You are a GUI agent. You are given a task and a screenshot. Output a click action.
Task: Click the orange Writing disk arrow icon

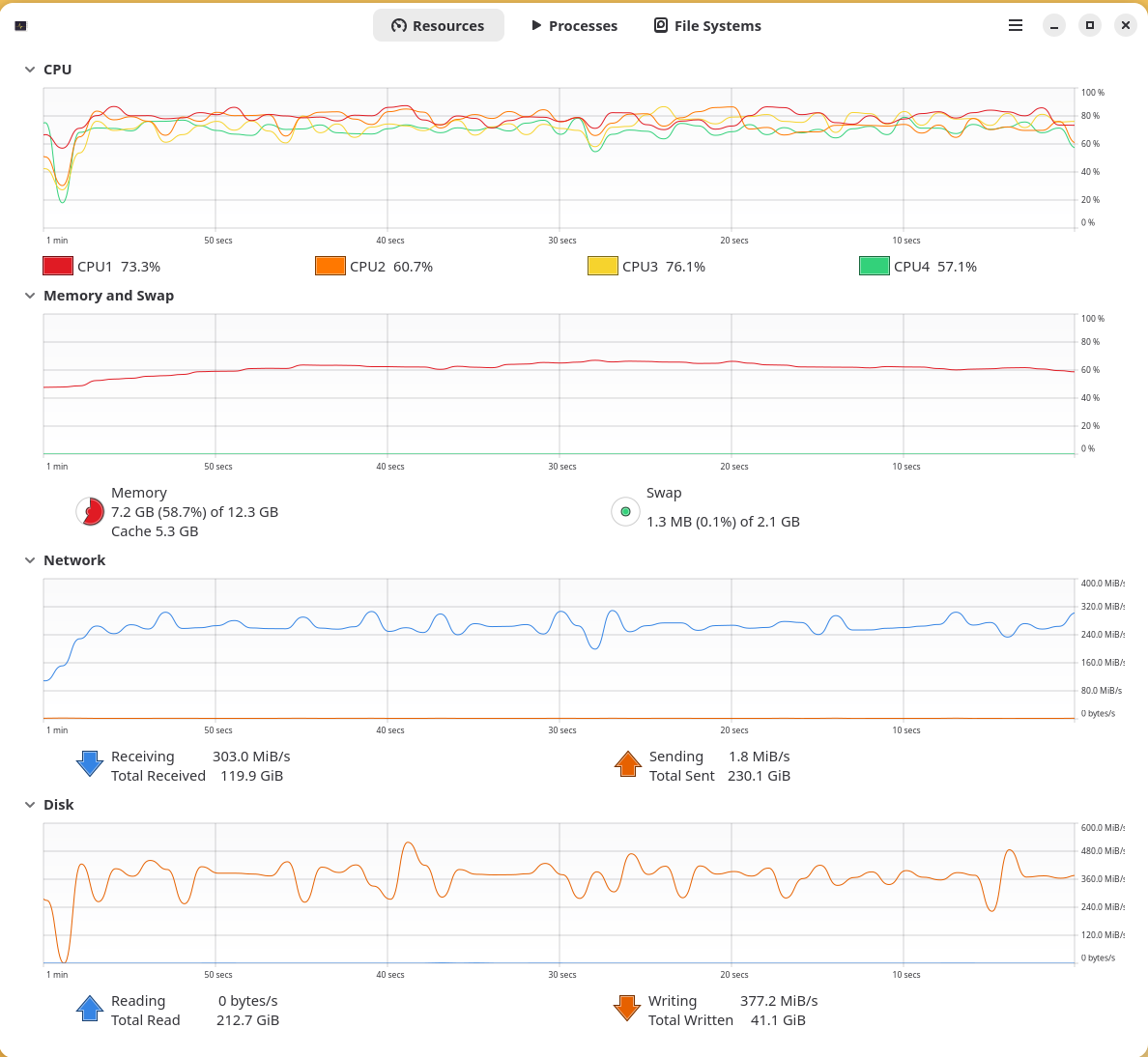tap(627, 1008)
